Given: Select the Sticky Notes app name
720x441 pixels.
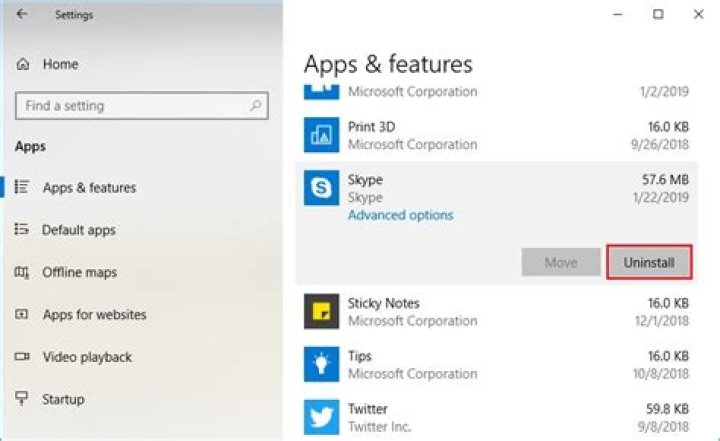Looking at the screenshot, I should (383, 303).
